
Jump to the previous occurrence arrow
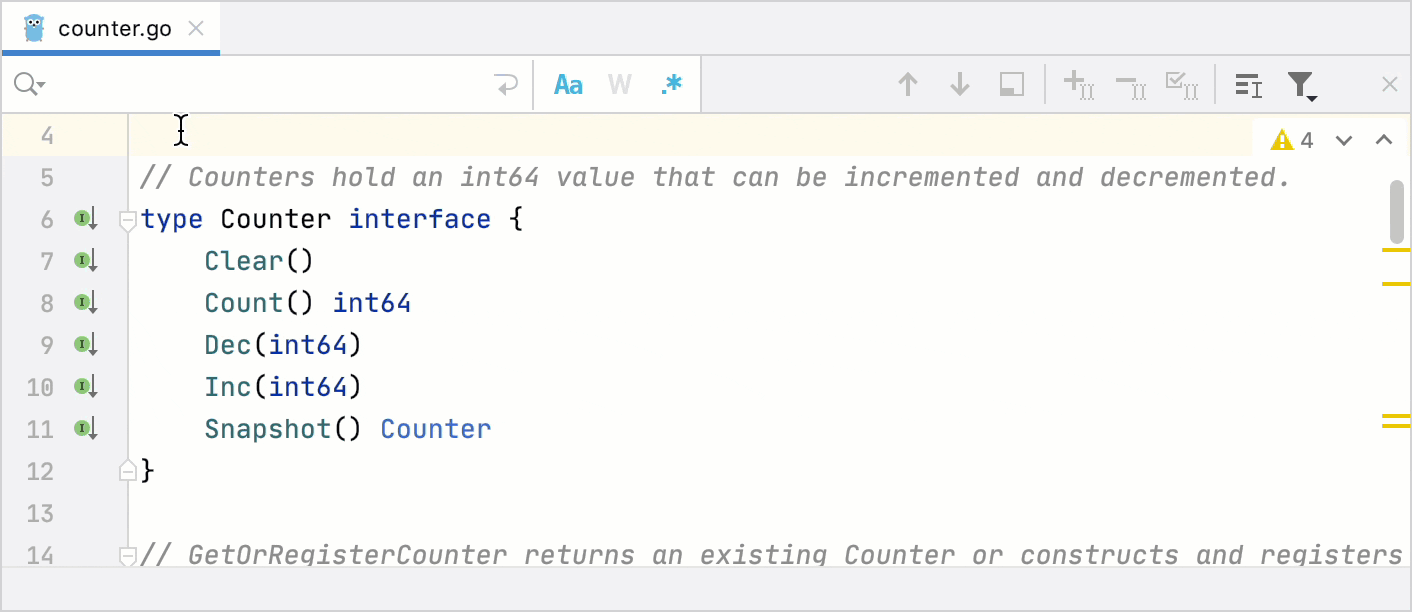tap(908, 84)
